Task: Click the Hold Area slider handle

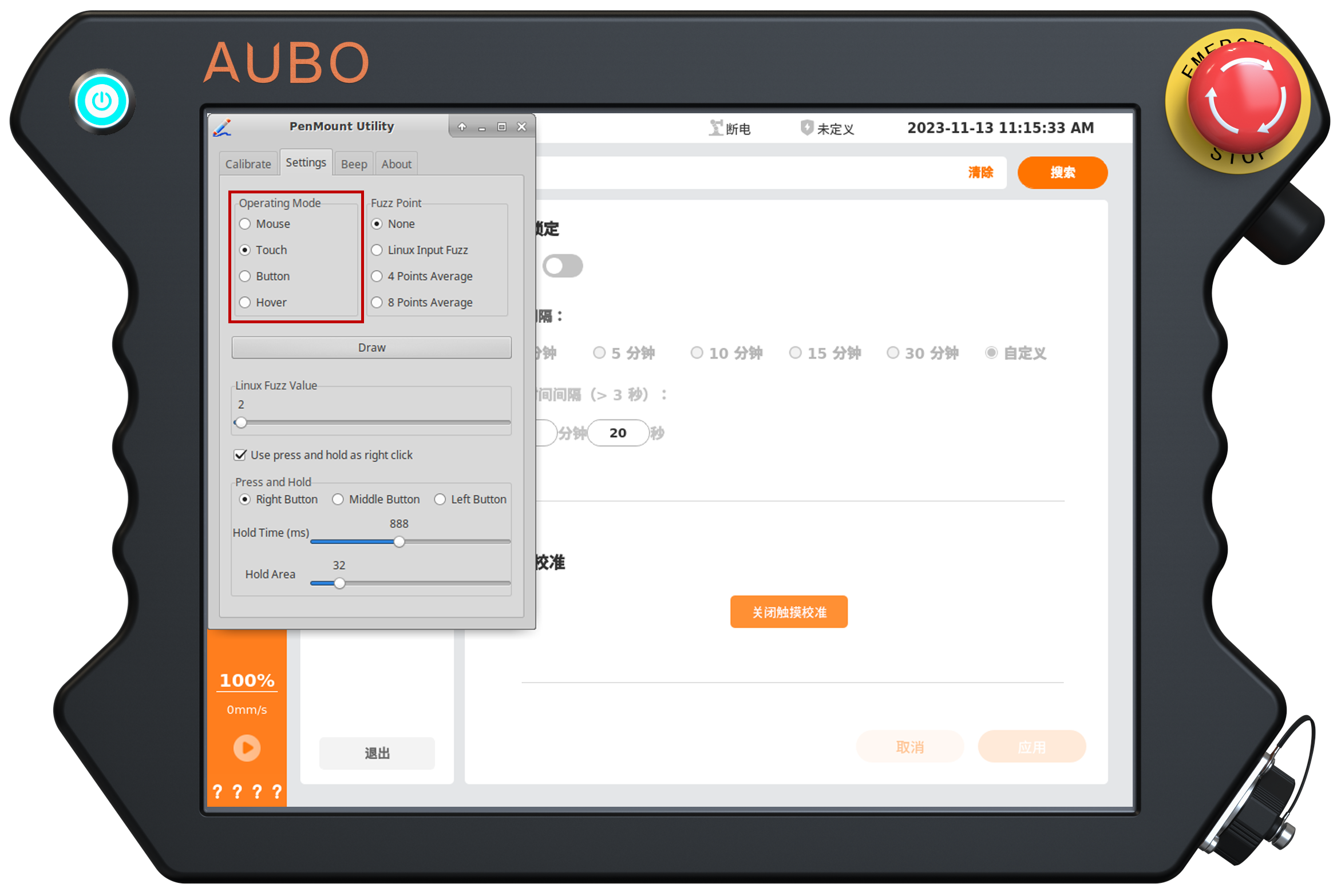Action: pyautogui.click(x=339, y=584)
